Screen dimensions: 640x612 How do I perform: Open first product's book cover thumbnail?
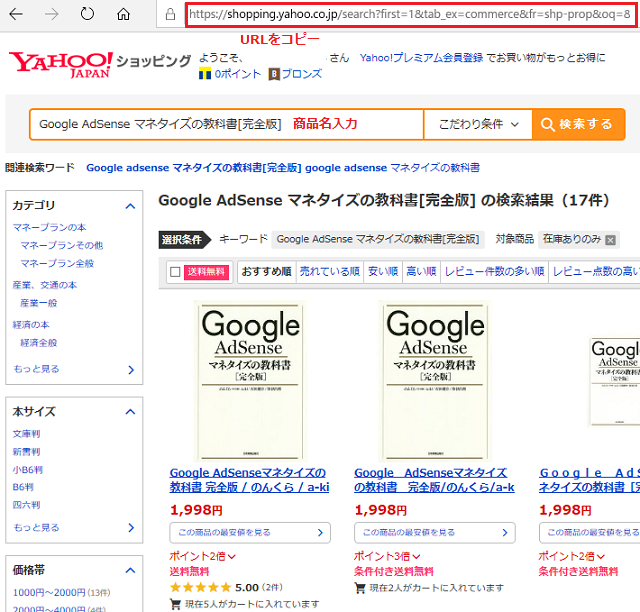click(x=250, y=381)
